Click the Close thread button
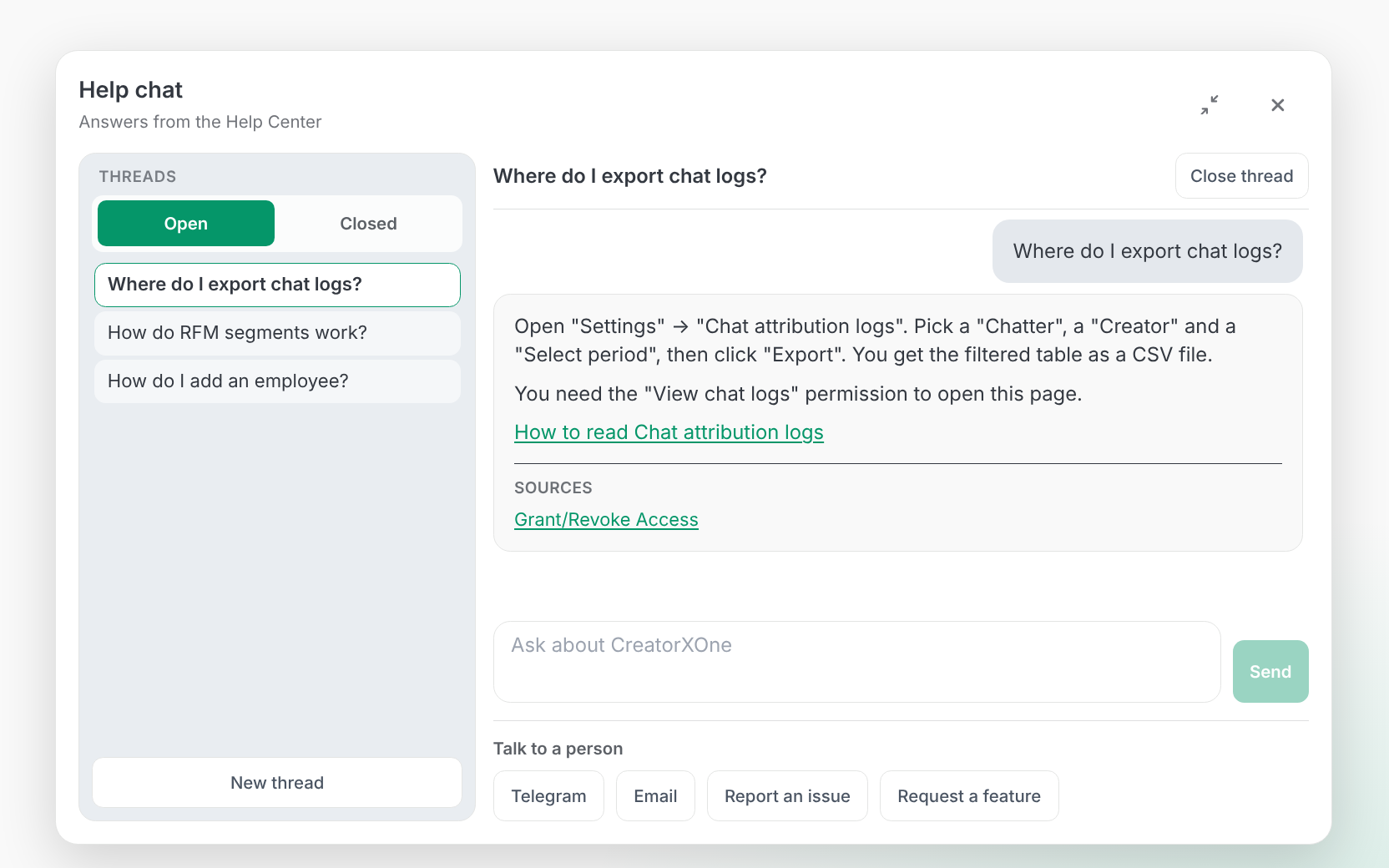Screen dimensions: 1389x868 click(x=1241, y=176)
